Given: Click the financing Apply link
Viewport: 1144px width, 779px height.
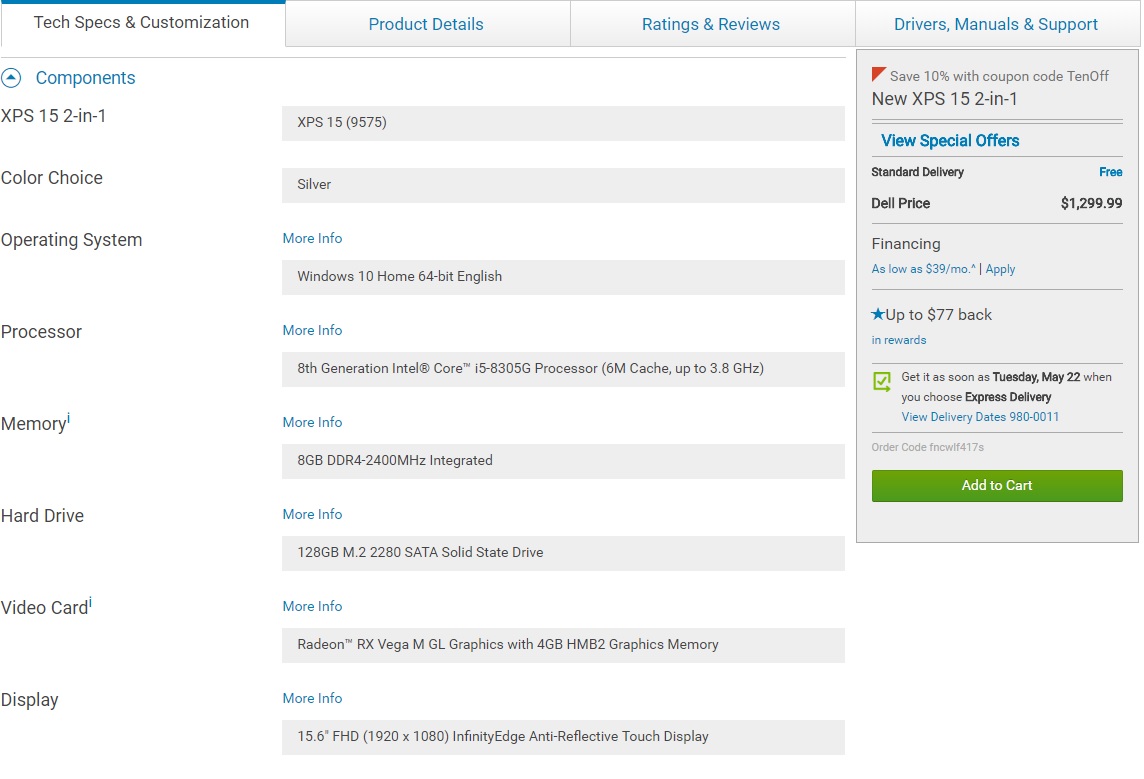Looking at the screenshot, I should pos(1000,269).
